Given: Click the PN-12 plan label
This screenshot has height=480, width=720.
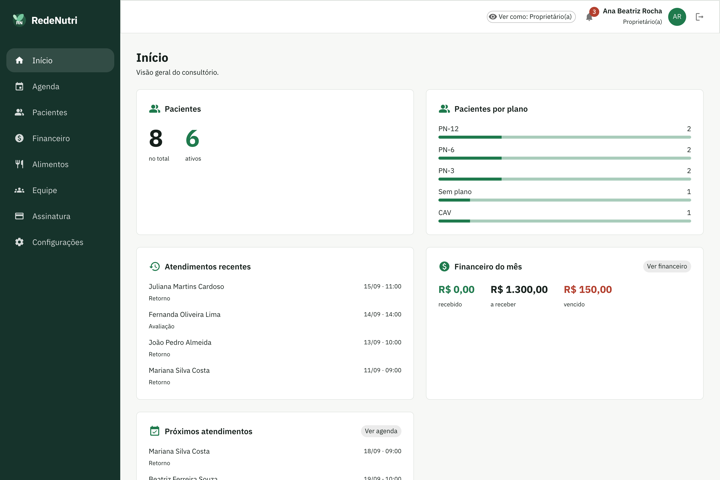Looking at the screenshot, I should coord(448,129).
